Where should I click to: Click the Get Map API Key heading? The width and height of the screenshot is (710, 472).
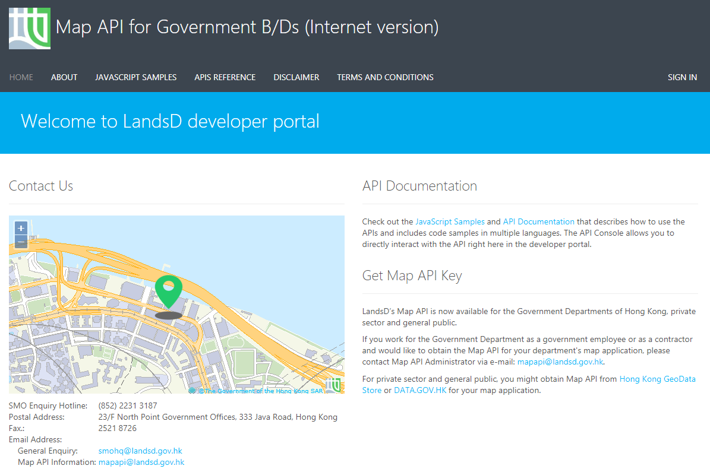[412, 275]
